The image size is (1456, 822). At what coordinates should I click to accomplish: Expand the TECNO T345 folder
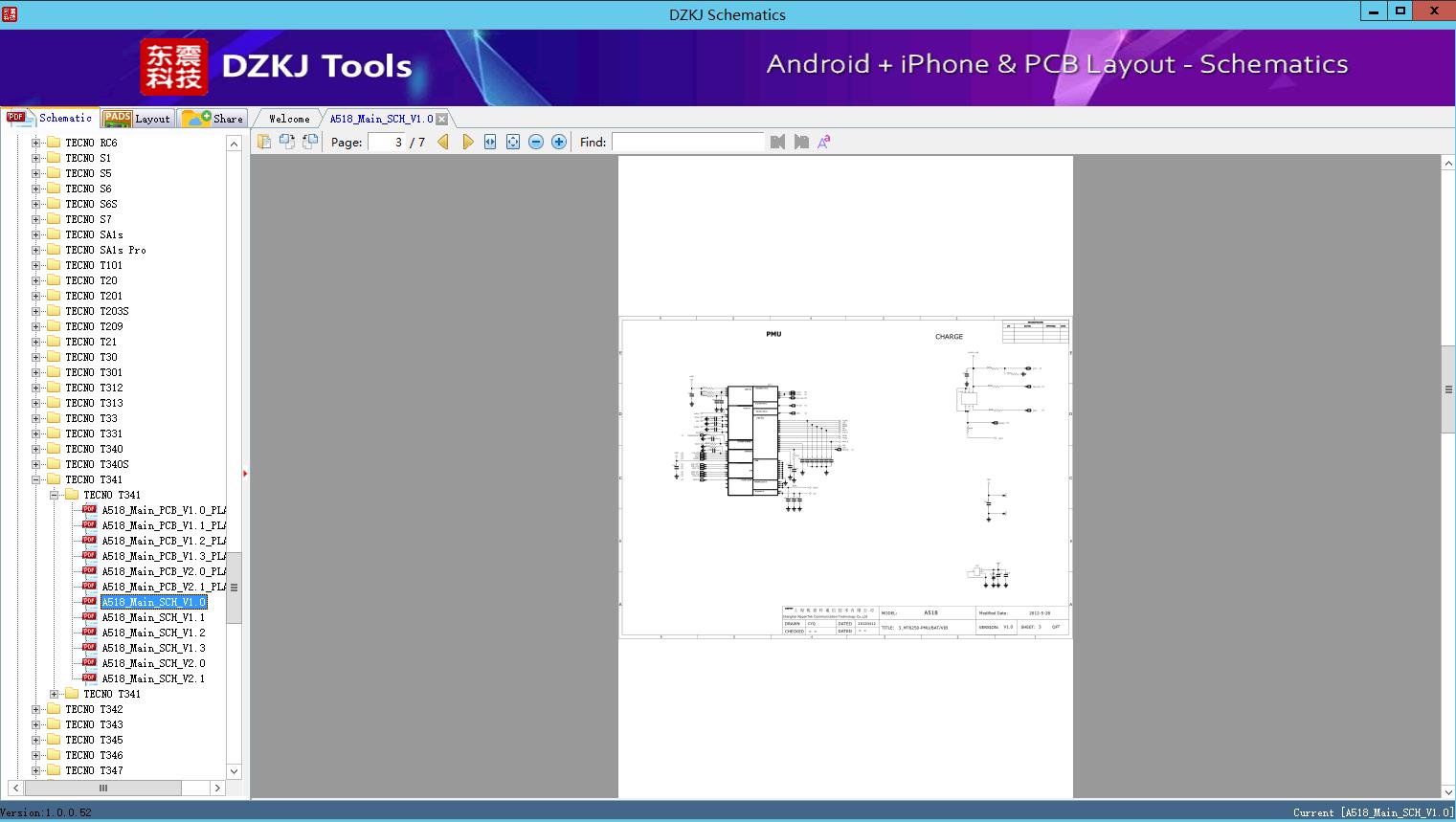click(x=36, y=740)
